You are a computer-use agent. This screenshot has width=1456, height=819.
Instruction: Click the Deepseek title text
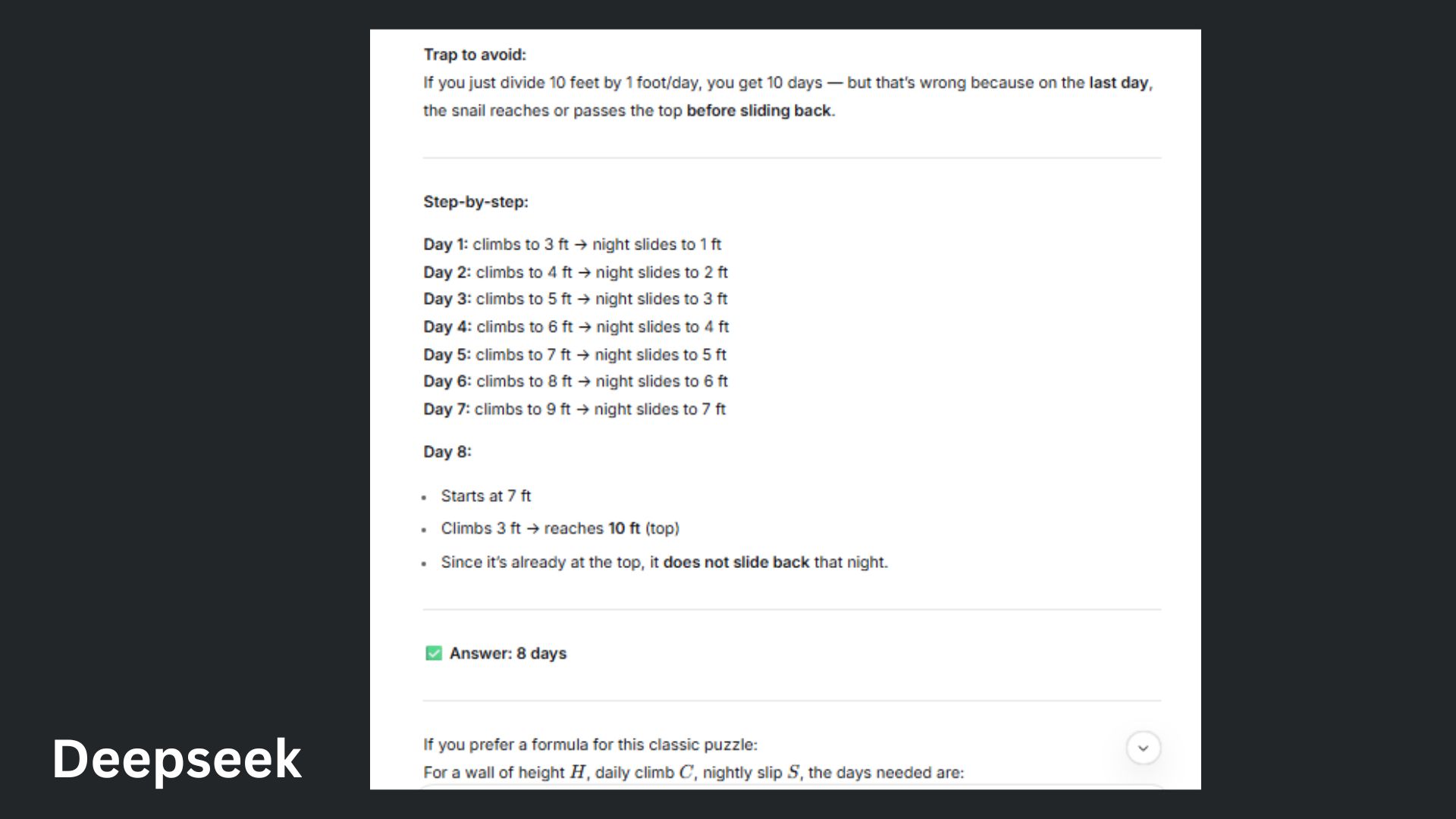pyautogui.click(x=177, y=759)
